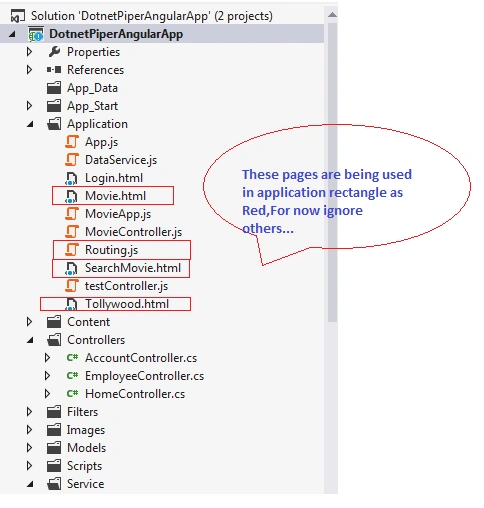Select the Tollywood.html file name
This screenshot has height=508, width=484.
[127, 304]
